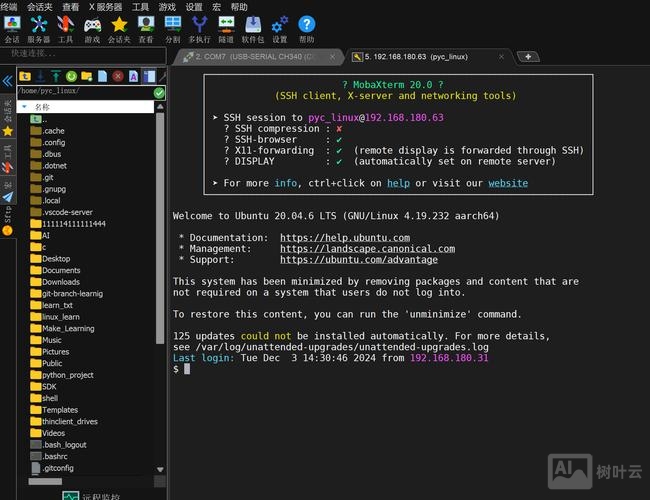Click the file list scroll-up arrow

pyautogui.click(x=160, y=107)
